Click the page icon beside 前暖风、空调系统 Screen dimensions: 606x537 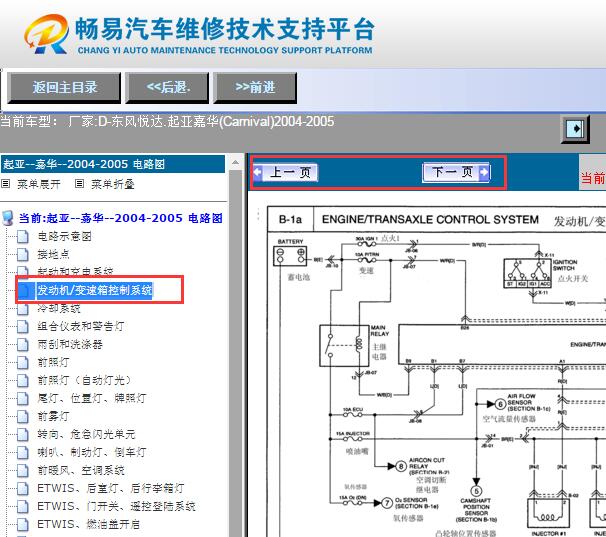[x=23, y=470]
